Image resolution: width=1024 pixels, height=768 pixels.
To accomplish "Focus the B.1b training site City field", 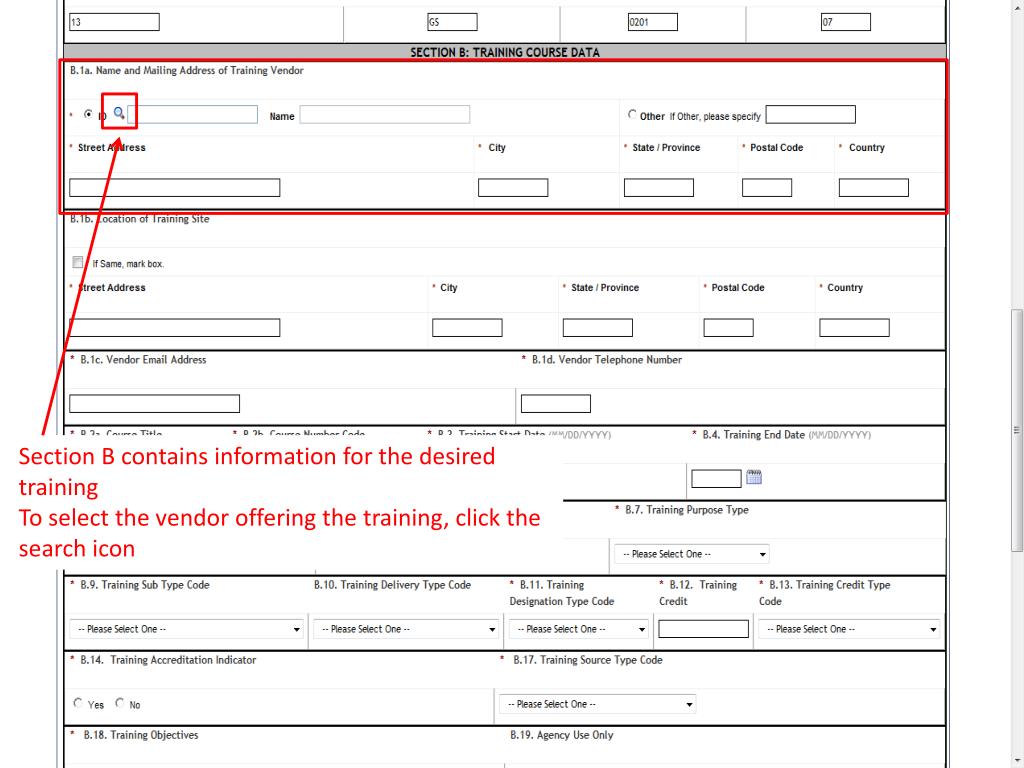I will (x=467, y=328).
